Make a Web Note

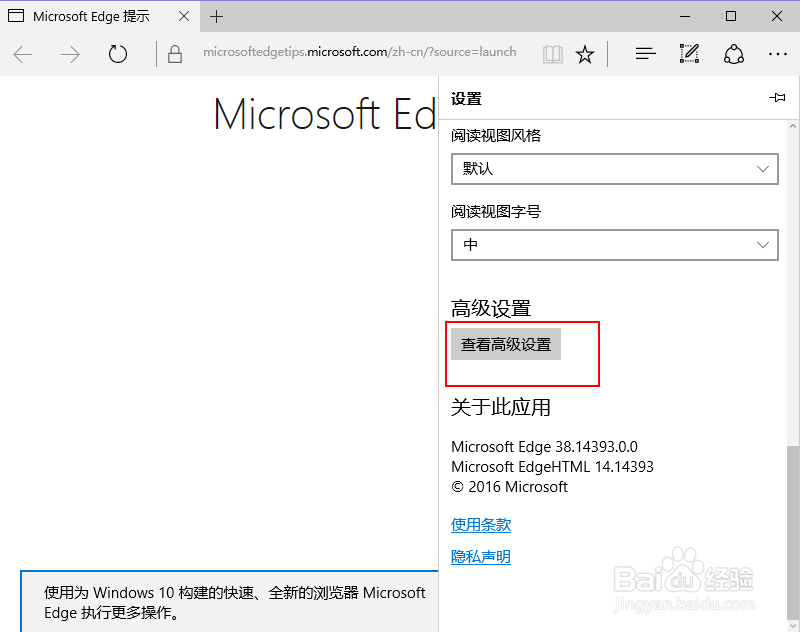click(x=689, y=54)
